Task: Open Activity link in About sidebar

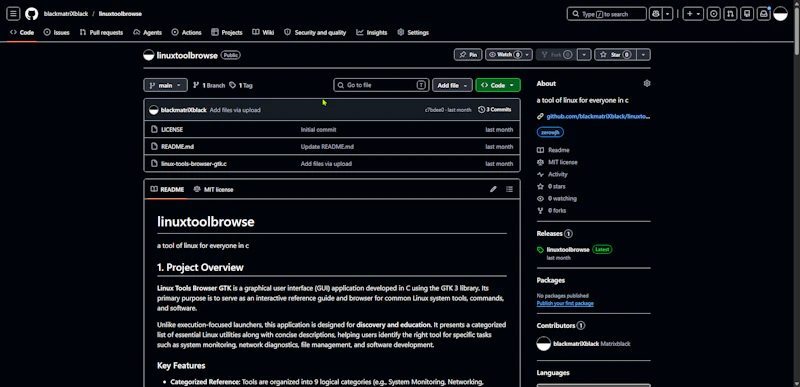Action: click(x=558, y=174)
